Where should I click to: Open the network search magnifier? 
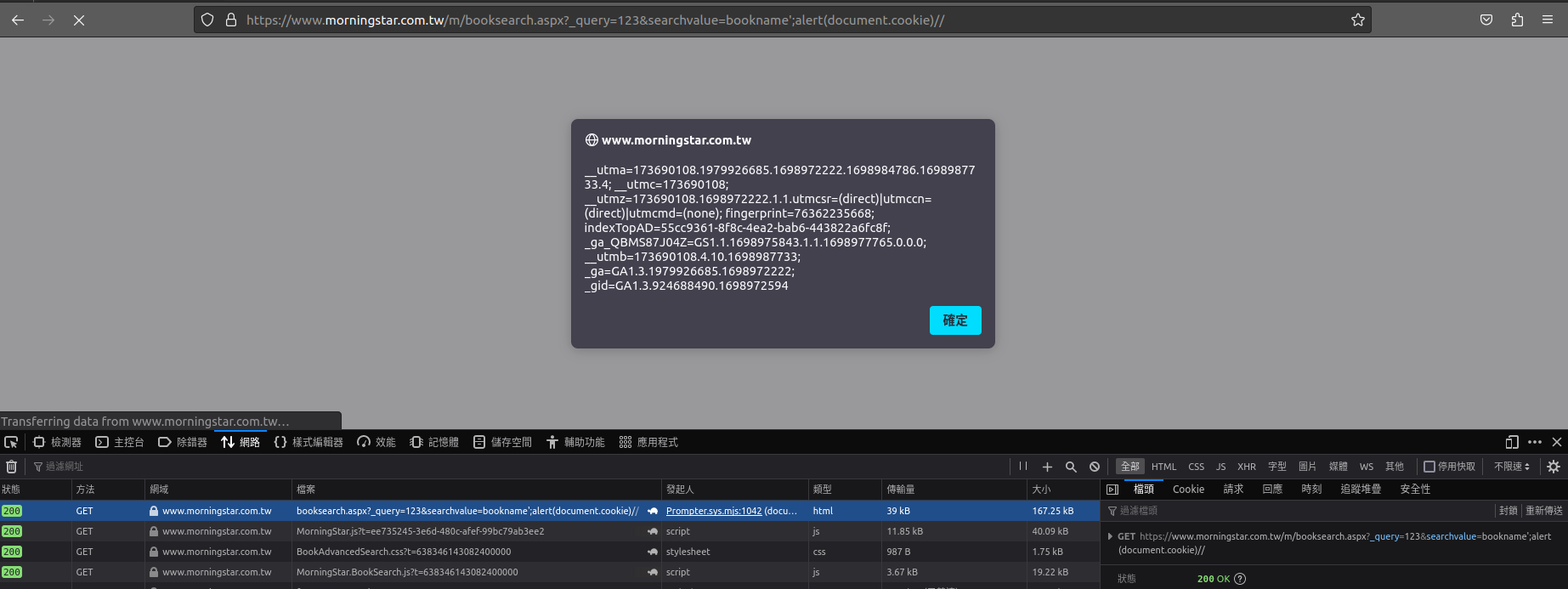tap(1071, 467)
